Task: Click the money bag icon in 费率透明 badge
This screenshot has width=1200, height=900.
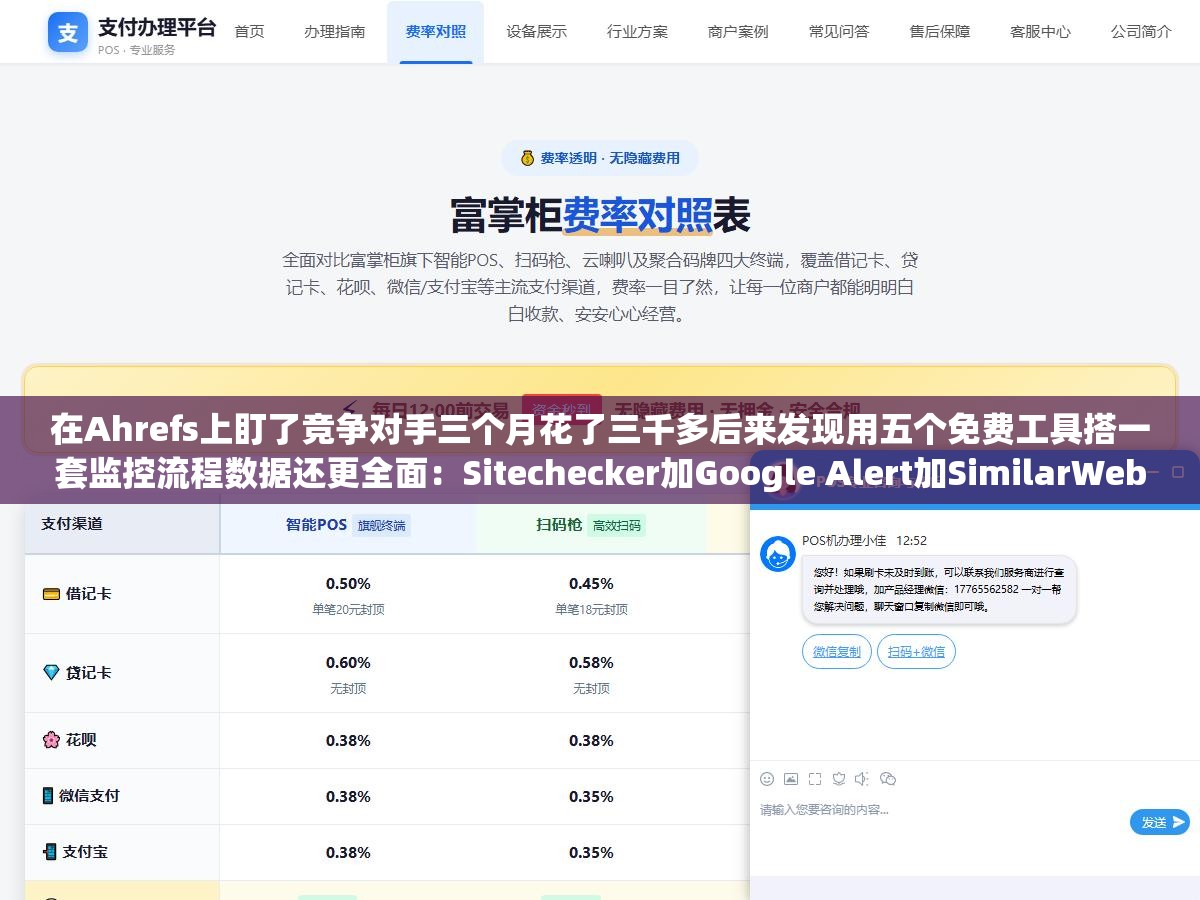Action: (527, 158)
